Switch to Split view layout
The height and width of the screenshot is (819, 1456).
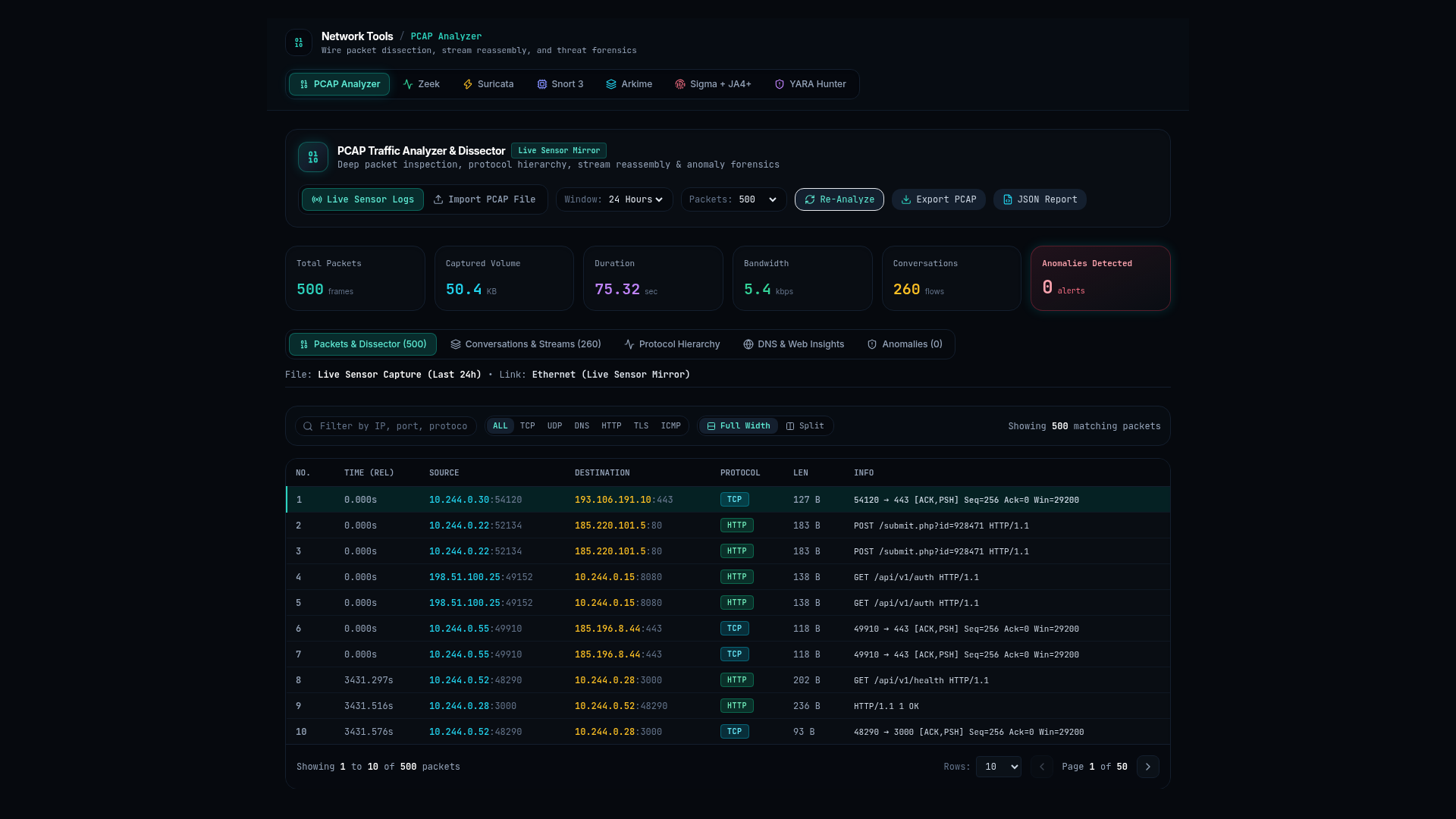click(x=805, y=426)
